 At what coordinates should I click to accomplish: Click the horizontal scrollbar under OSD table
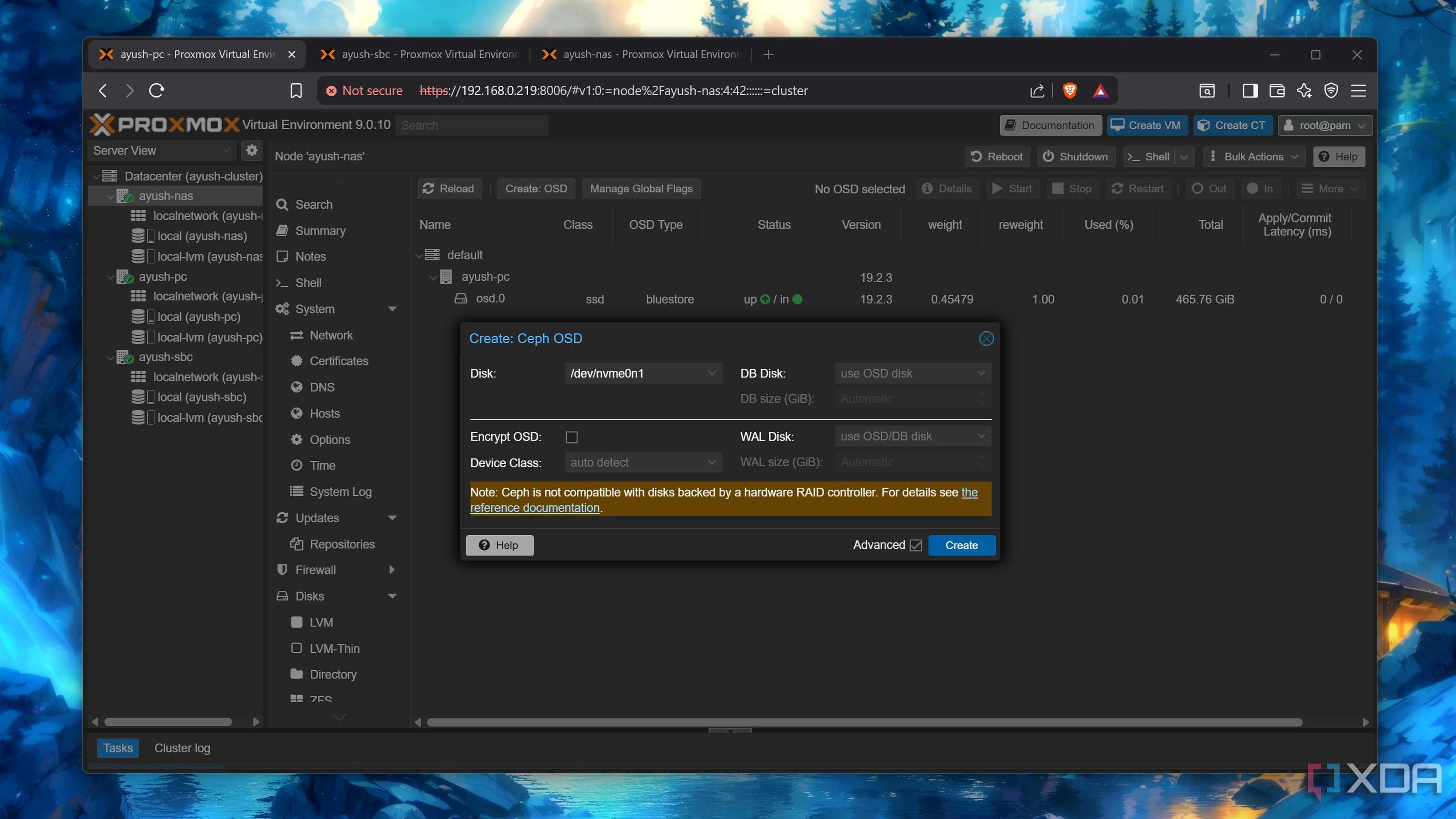coord(864,722)
